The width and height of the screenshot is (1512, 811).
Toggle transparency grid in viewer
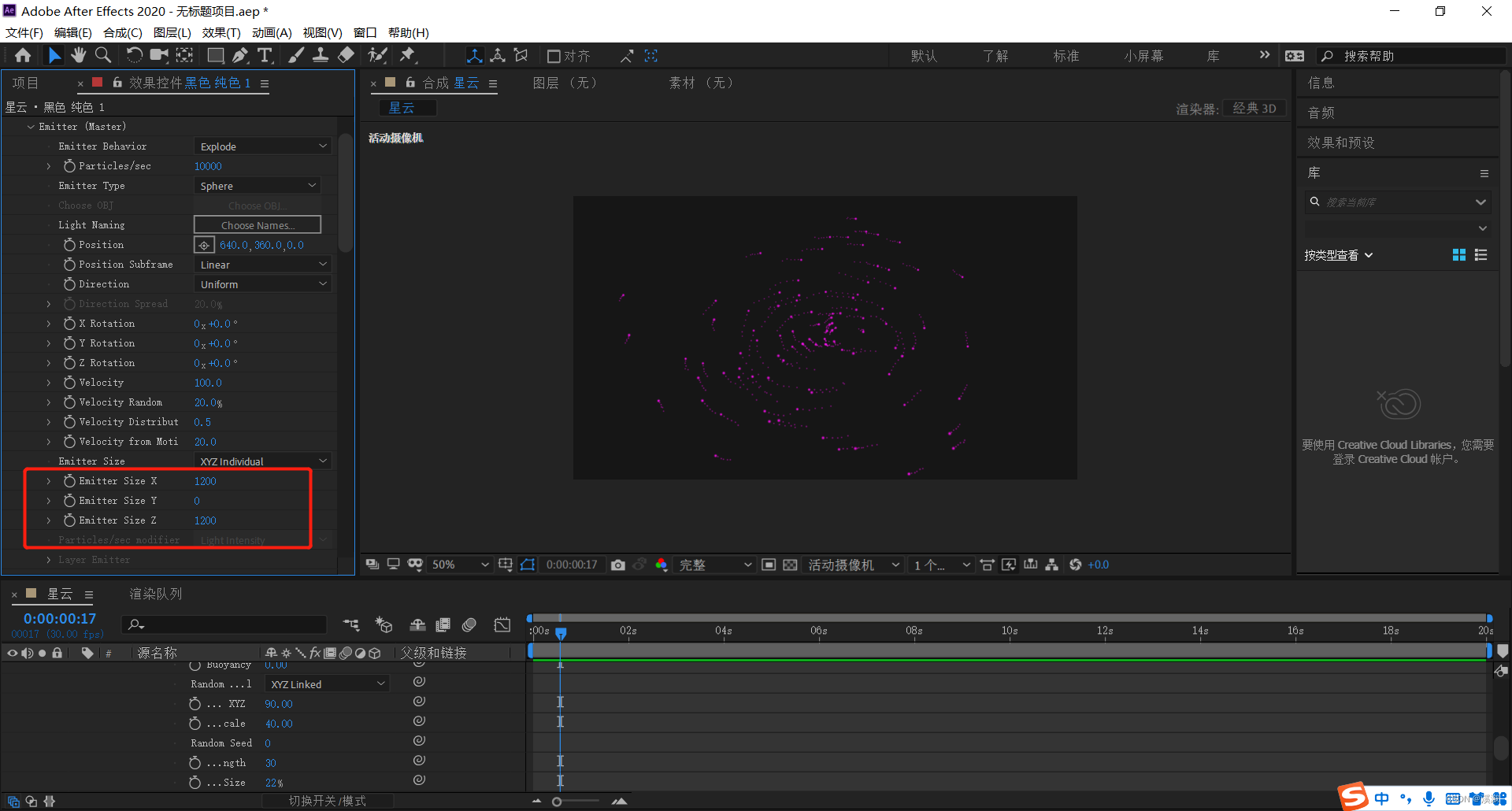[x=790, y=565]
